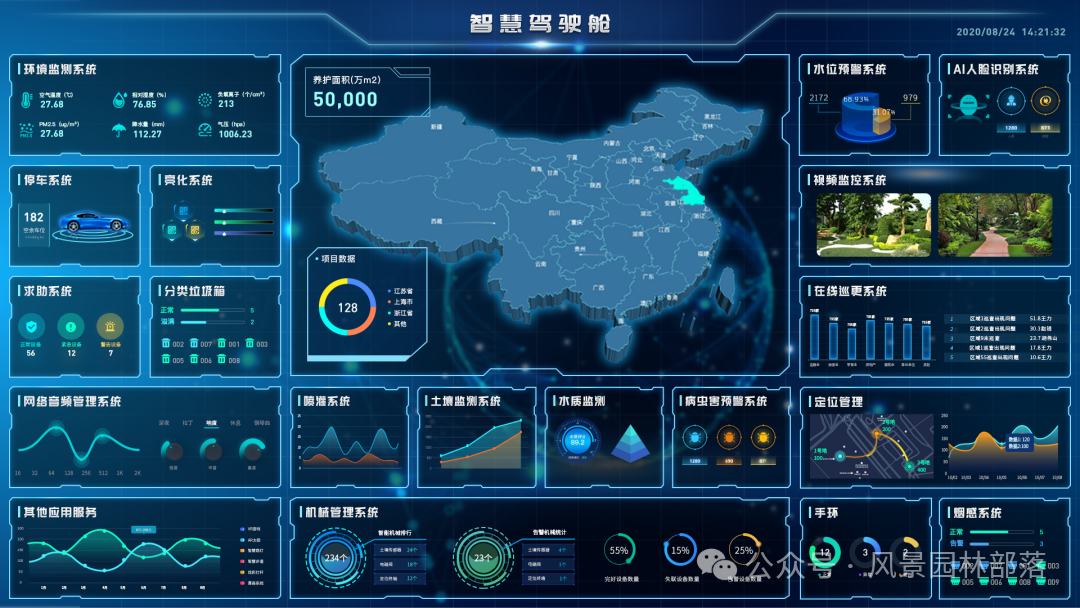Click the air pressure gauge icon
The image size is (1080, 608).
(x=204, y=129)
